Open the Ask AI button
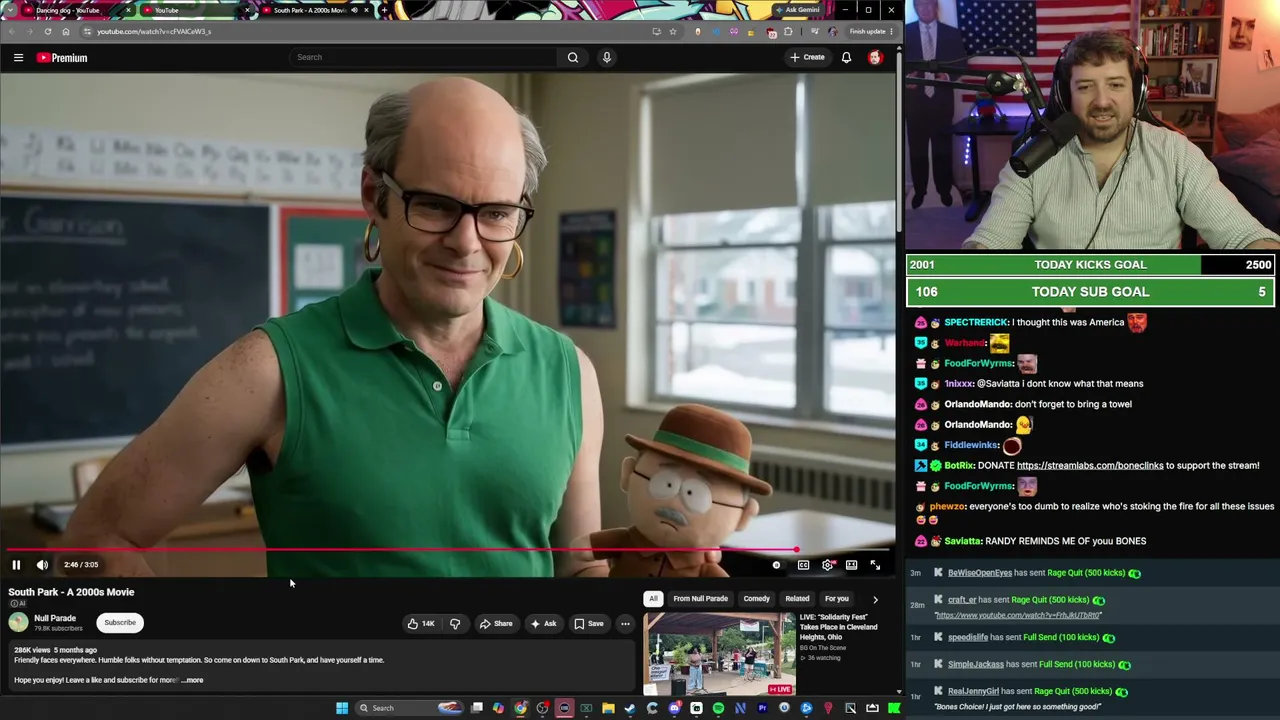The image size is (1280, 720). 544,624
